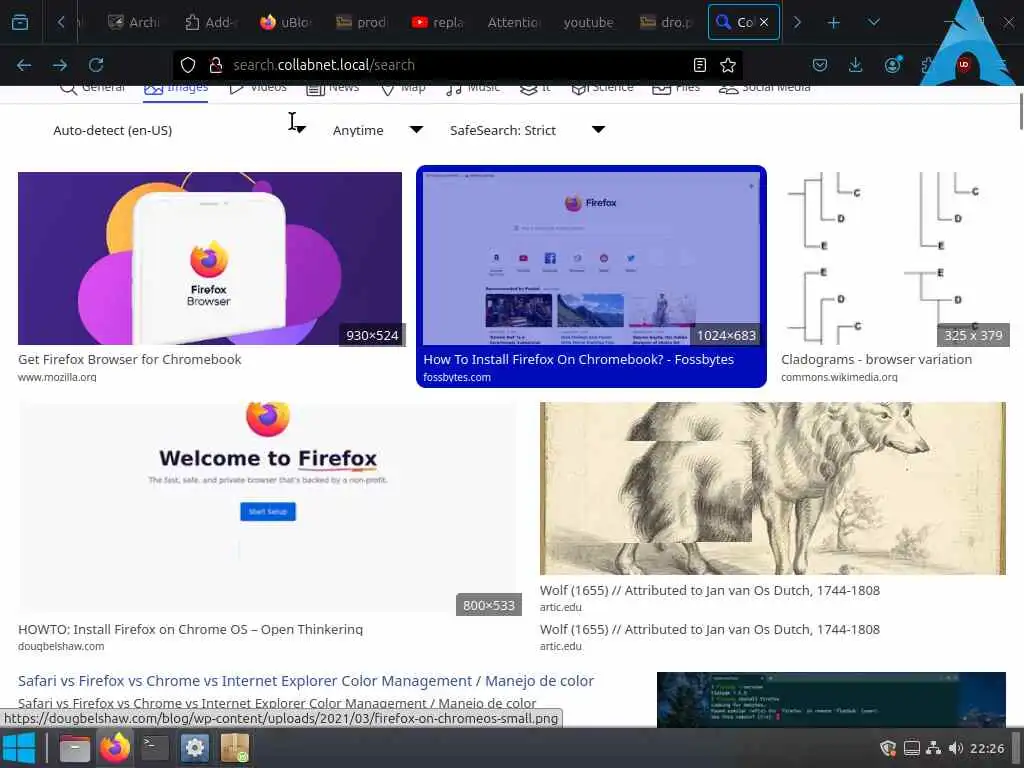This screenshot has width=1024, height=768.
Task: Select the Science search category
Action: tap(602, 89)
